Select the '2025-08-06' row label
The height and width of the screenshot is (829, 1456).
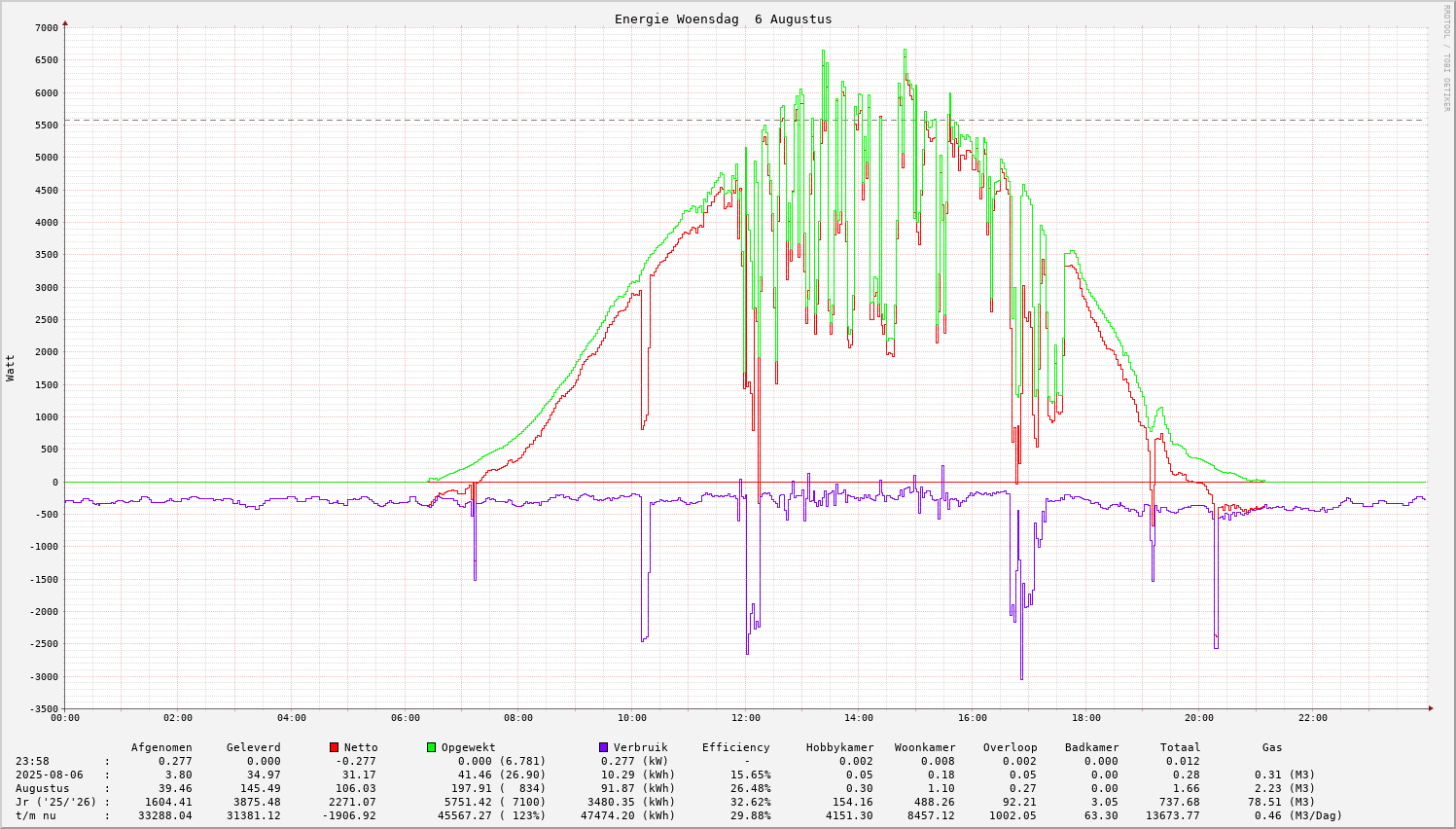tap(49, 775)
